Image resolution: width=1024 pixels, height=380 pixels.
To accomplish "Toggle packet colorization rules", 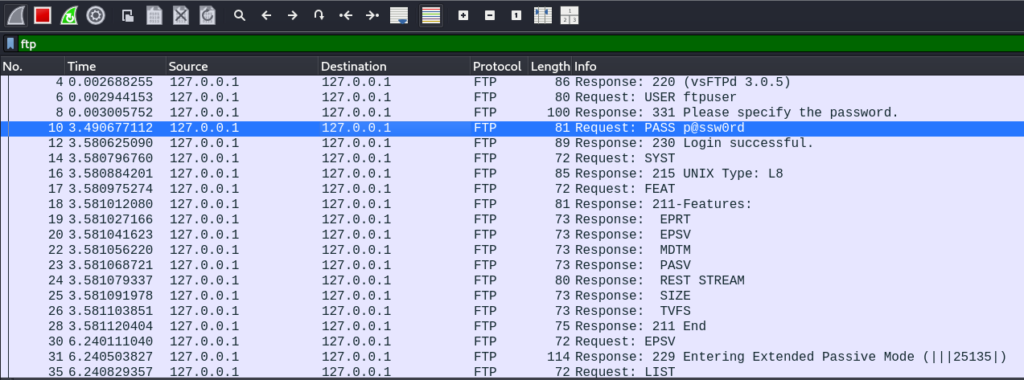I will (x=430, y=15).
